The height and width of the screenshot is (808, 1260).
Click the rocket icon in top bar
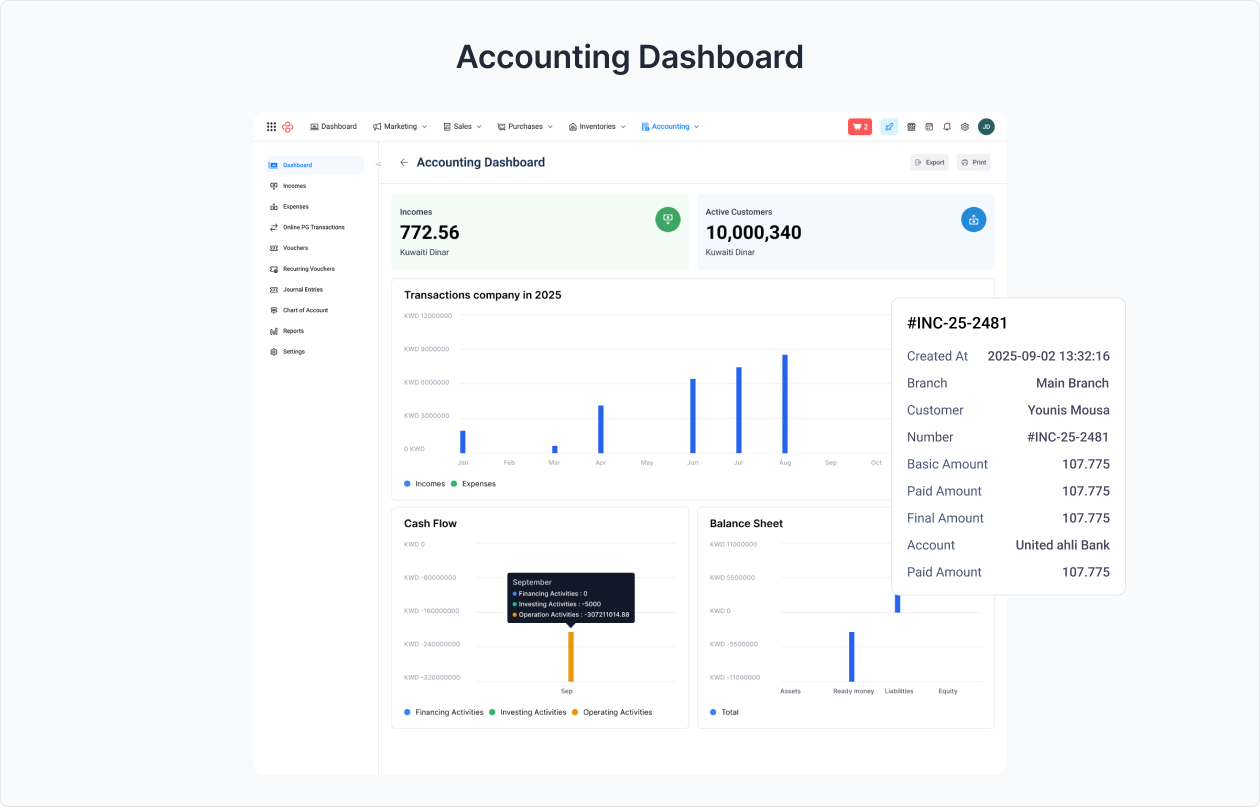(889, 127)
